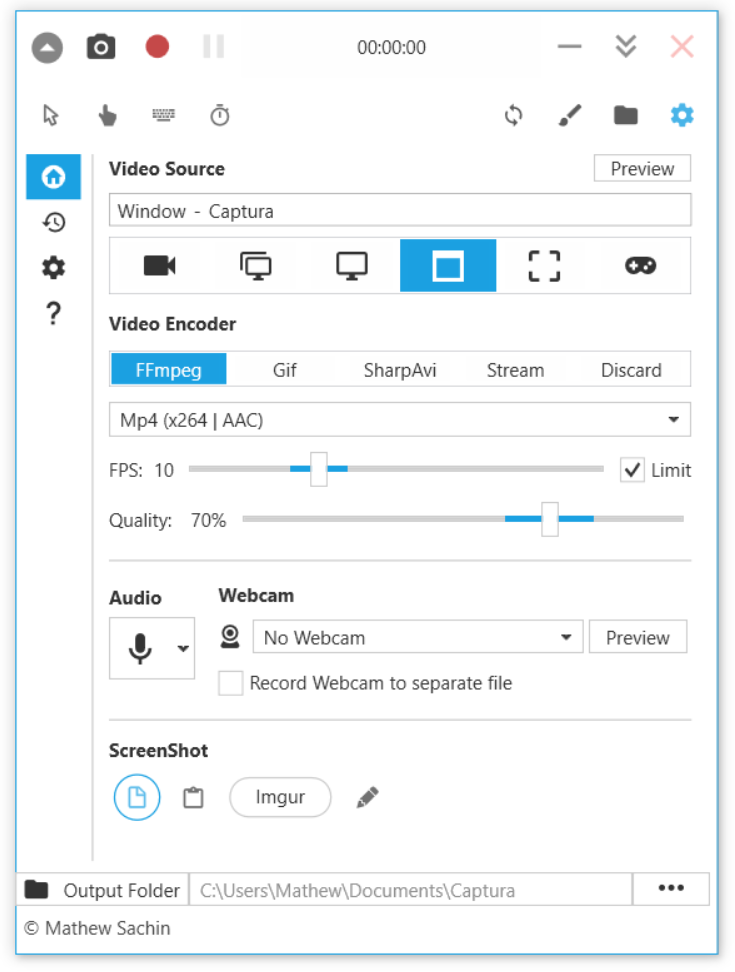The image size is (735, 972).
Task: Click the Quality slider handle
Action: (549, 519)
